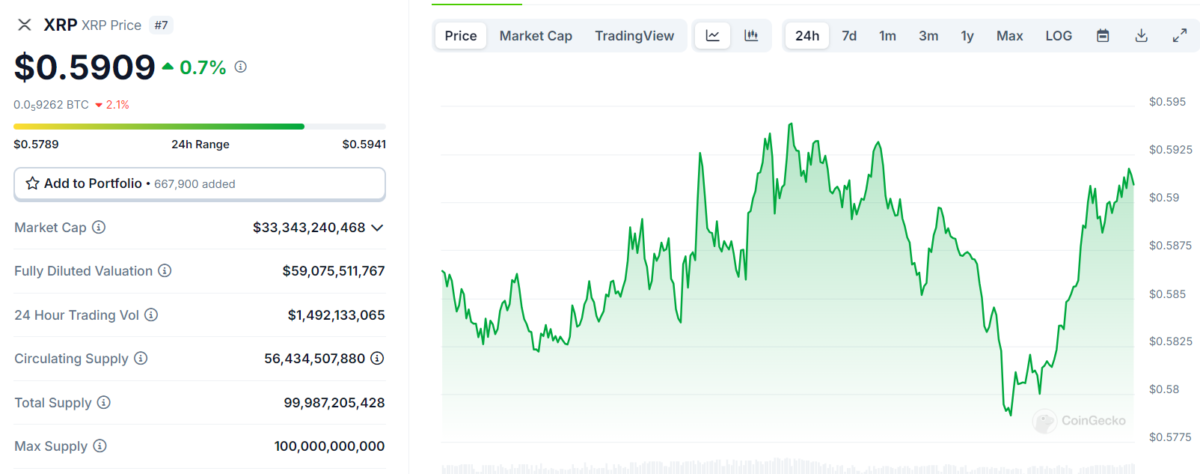The width and height of the screenshot is (1200, 474).
Task: Click the 24h Range label
Action: click(x=200, y=144)
